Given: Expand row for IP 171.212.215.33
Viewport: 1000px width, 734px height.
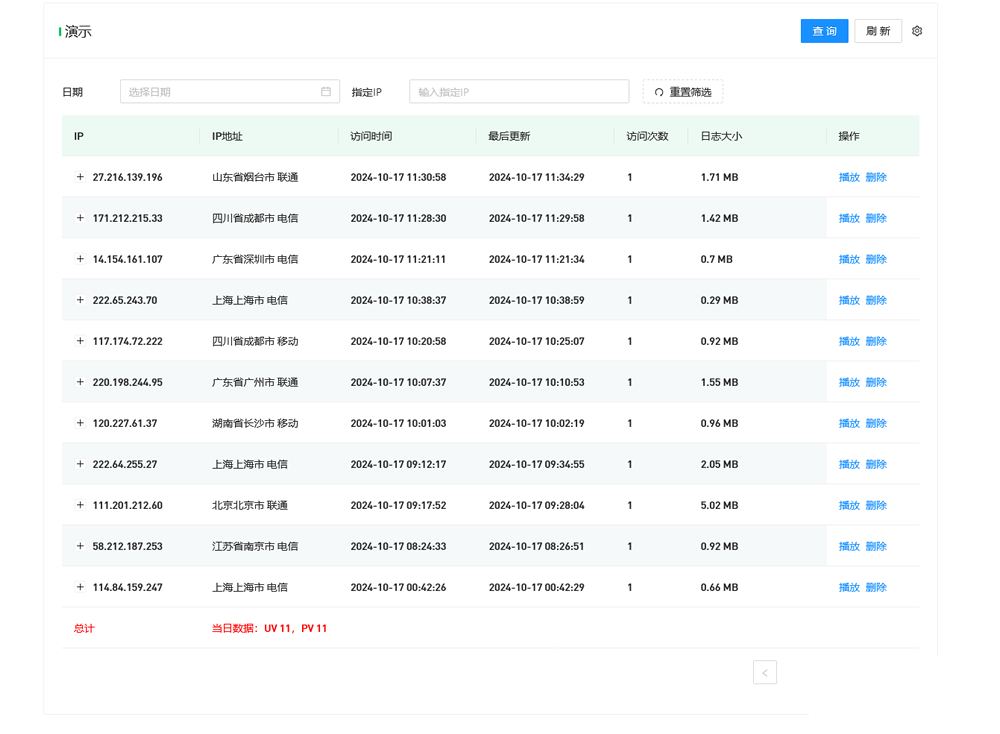Looking at the screenshot, I should coord(80,218).
